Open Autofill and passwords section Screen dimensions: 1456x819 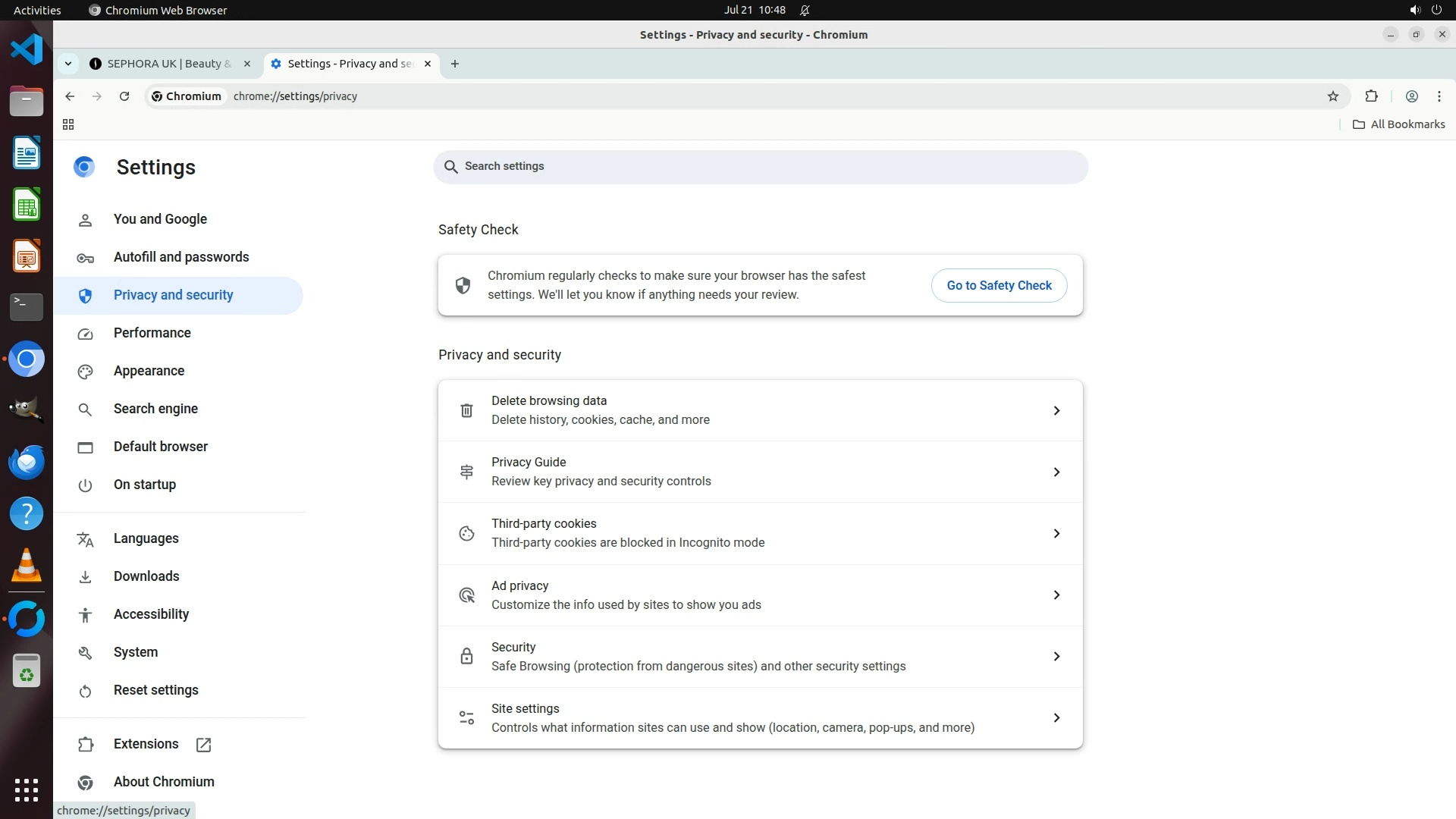point(180,257)
